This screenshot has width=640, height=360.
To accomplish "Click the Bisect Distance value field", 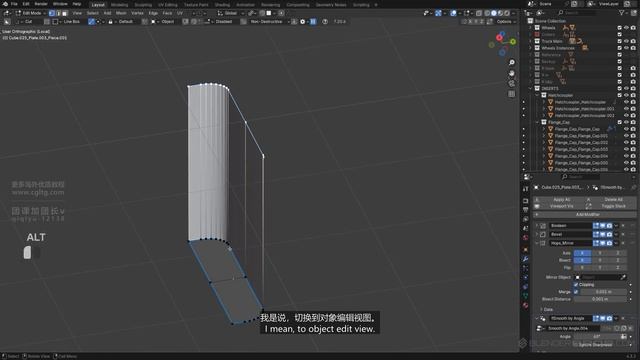I will pos(600,299).
